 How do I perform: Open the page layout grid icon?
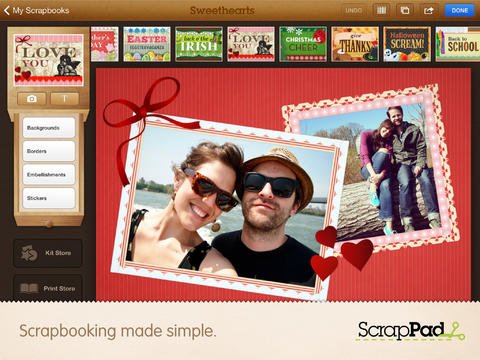[x=381, y=11]
